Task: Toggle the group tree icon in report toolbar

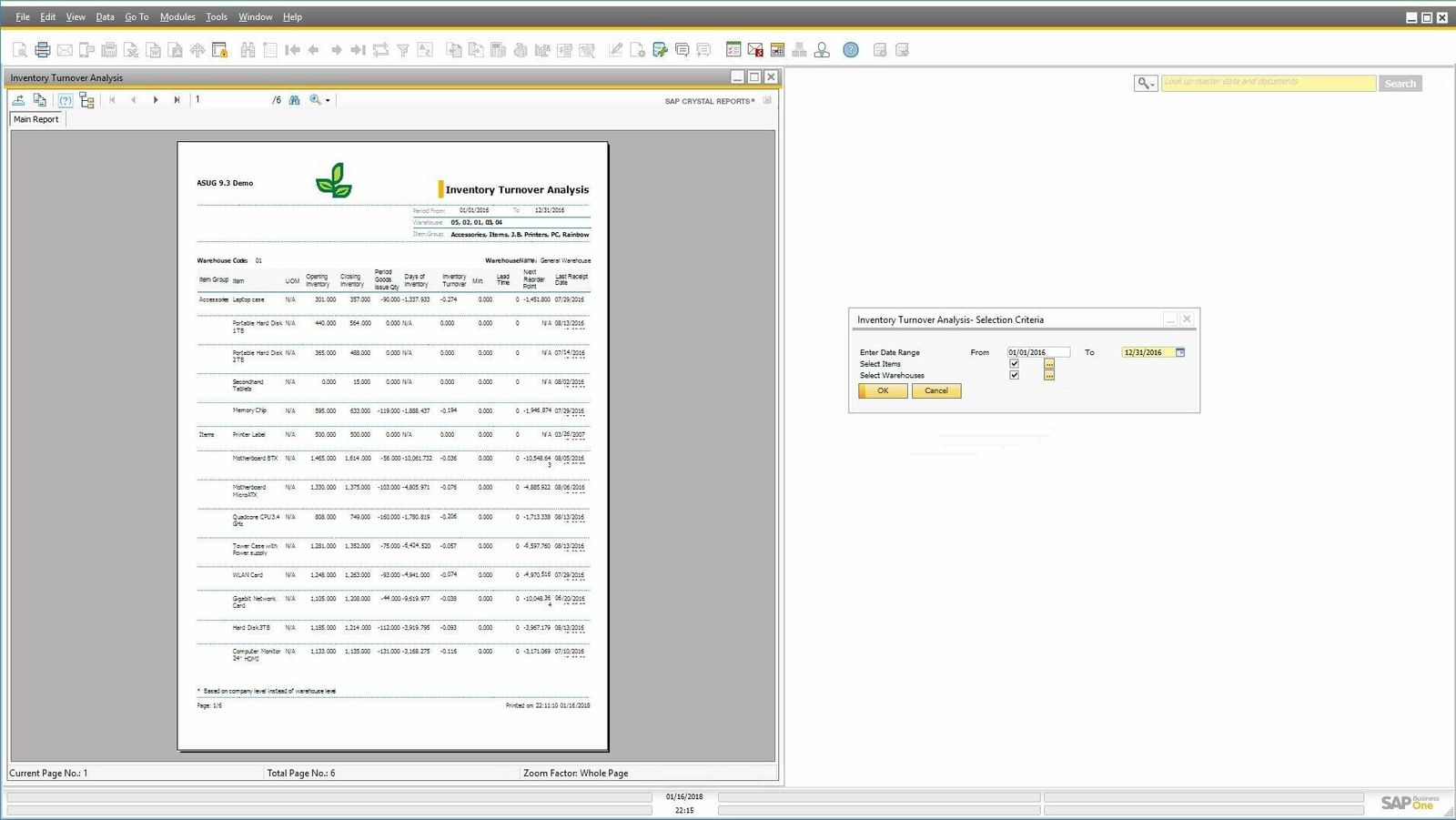Action: point(87,100)
